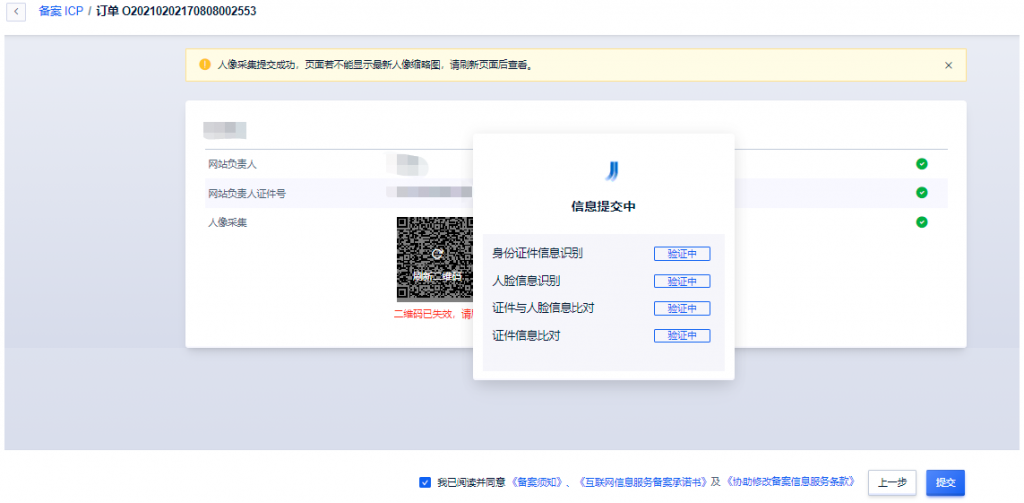Open the 《协助修改备案信息服务条款》 link

tap(790, 482)
